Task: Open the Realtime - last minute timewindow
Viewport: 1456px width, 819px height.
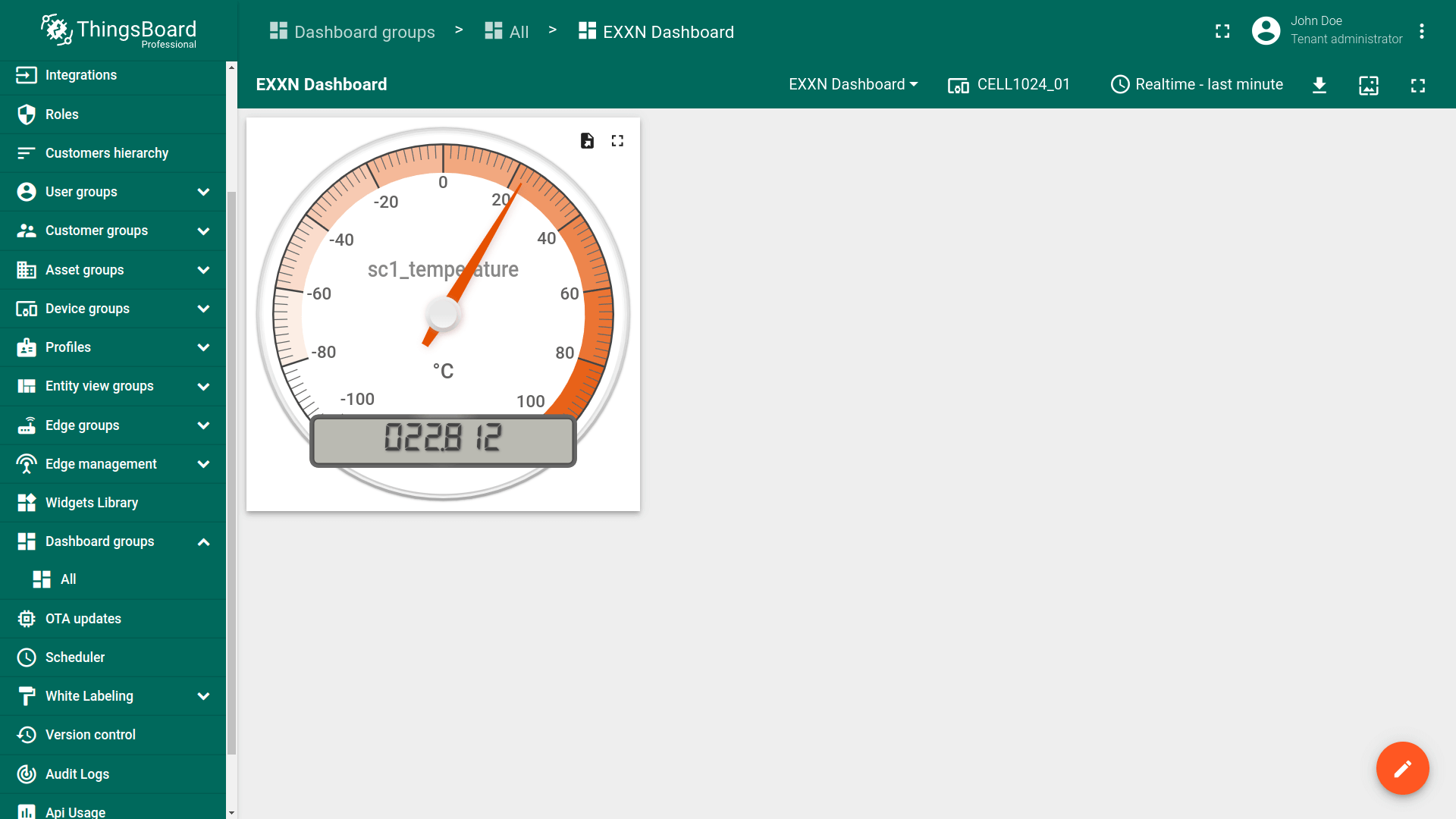Action: pyautogui.click(x=1197, y=85)
